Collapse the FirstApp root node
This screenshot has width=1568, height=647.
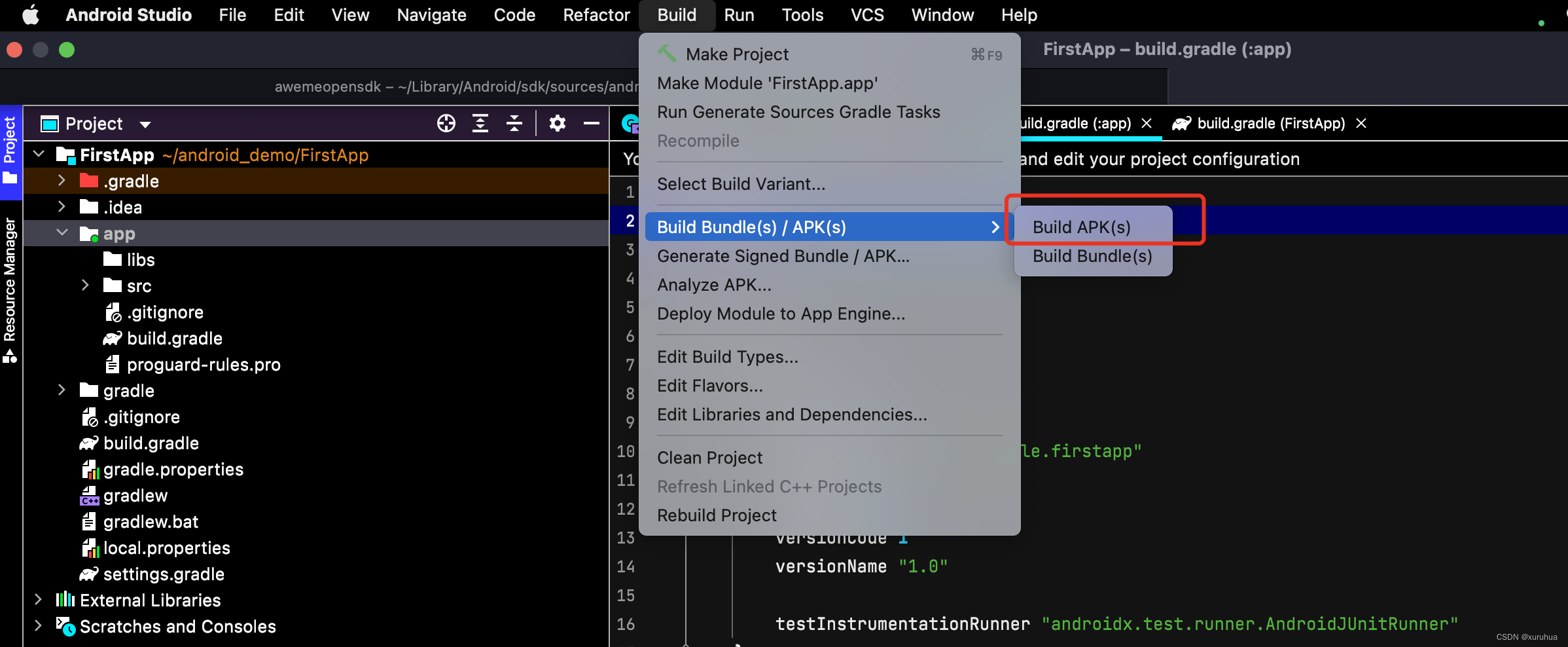click(39, 155)
